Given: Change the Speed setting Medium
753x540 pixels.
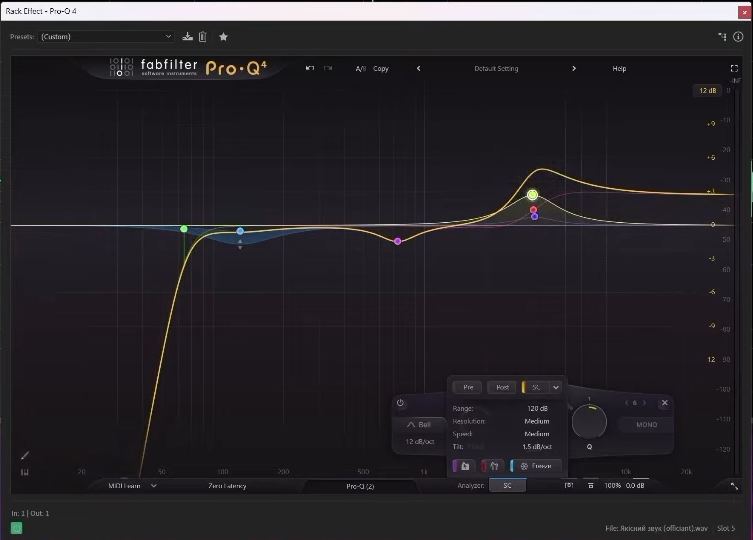Looking at the screenshot, I should coord(536,434).
